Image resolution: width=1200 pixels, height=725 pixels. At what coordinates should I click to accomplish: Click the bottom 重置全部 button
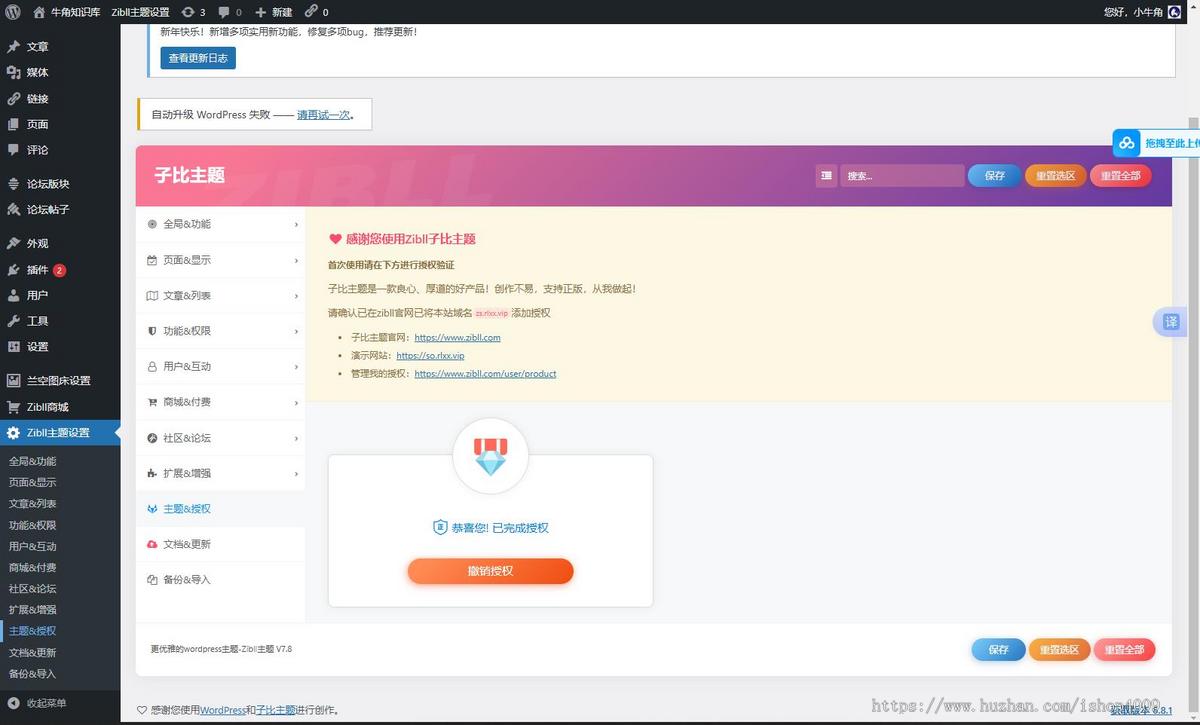click(x=1125, y=650)
